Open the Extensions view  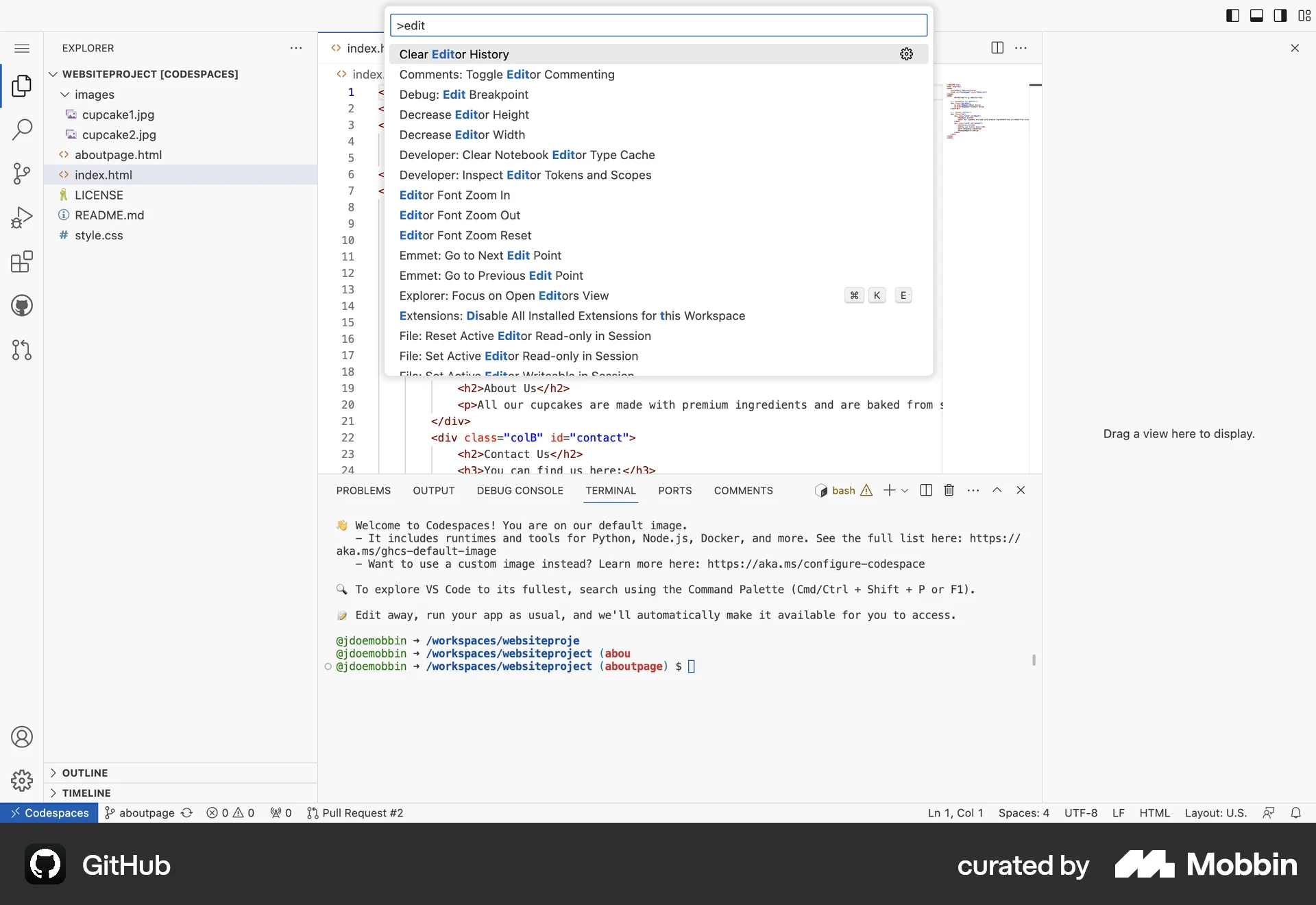(22, 261)
